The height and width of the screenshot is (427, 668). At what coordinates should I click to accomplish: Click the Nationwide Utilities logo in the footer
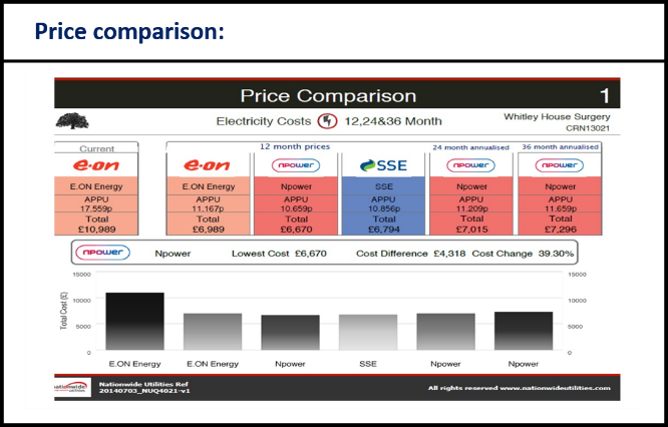72,387
